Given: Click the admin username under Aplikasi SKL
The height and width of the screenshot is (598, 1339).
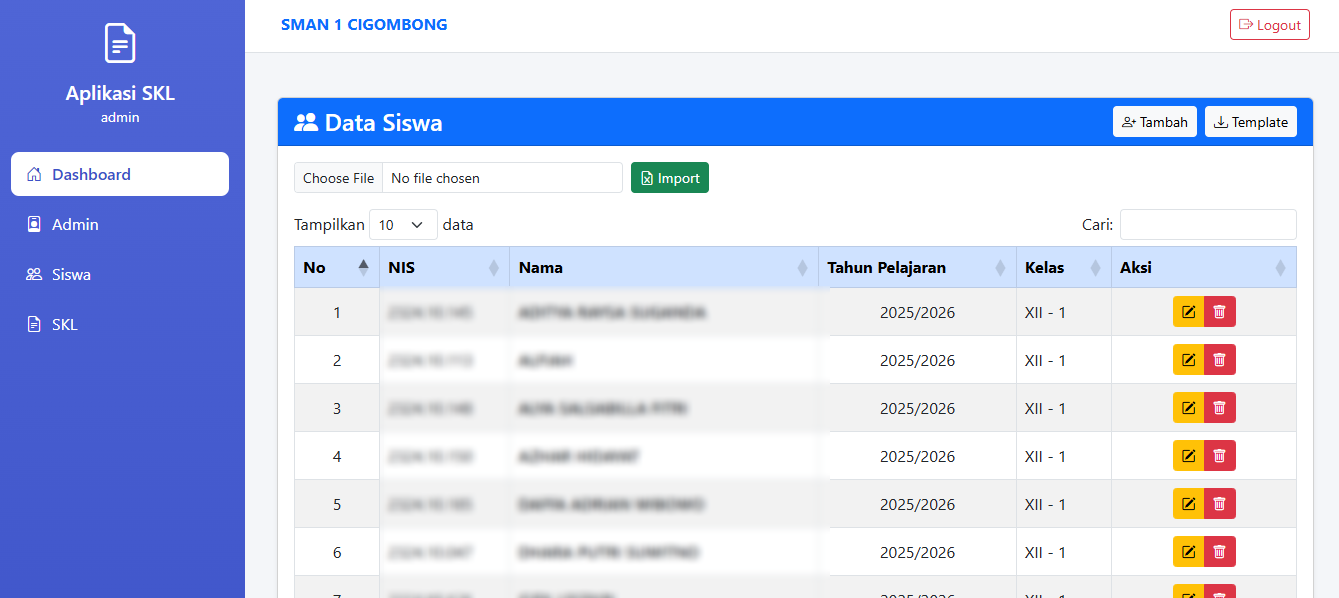Looking at the screenshot, I should pos(120,117).
